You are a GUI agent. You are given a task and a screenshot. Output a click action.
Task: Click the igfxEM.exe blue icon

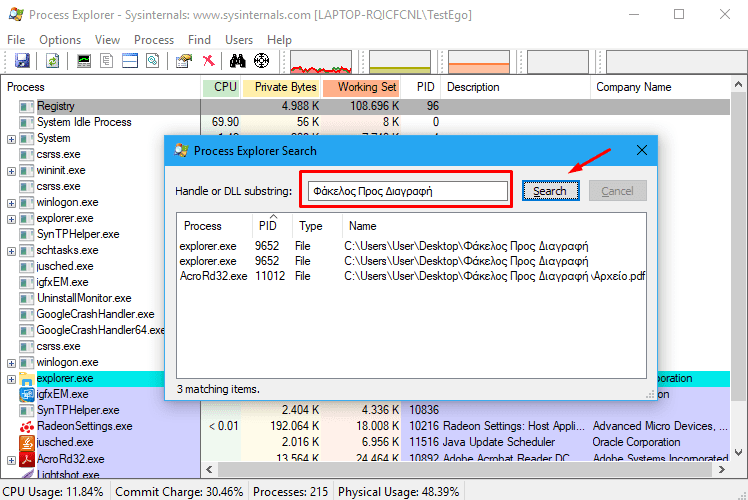[x=27, y=395]
